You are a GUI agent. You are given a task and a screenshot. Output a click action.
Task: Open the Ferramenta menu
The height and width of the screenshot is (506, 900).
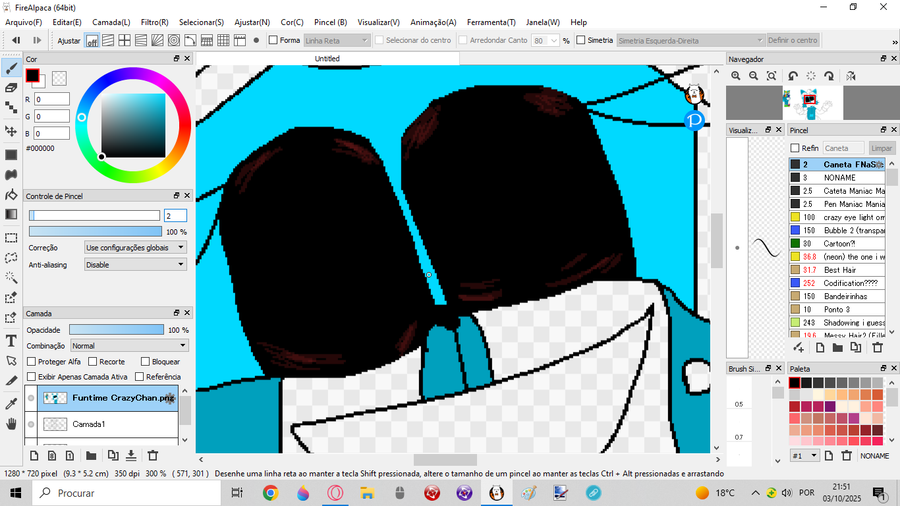click(491, 22)
